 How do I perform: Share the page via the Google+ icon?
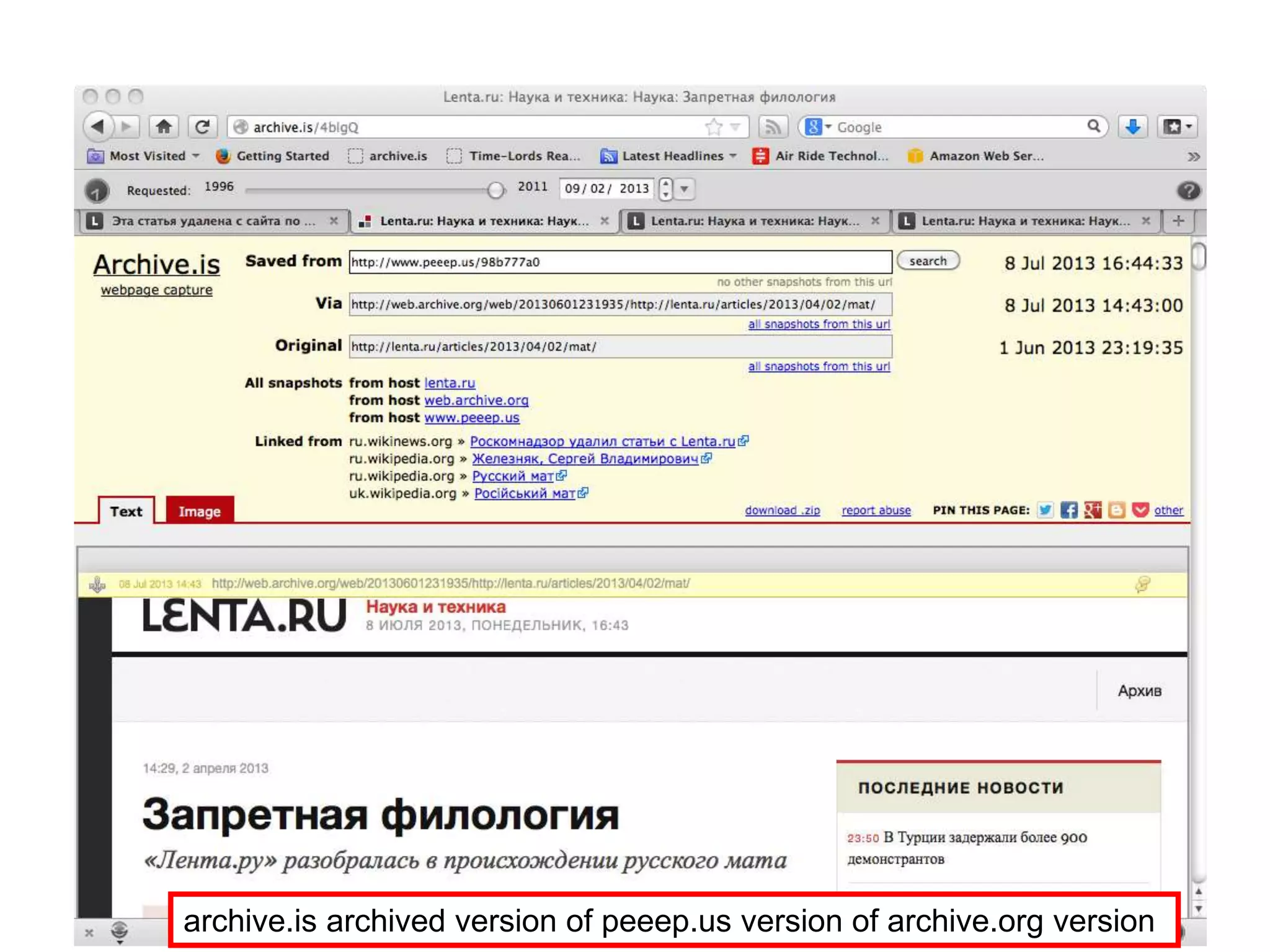click(1093, 509)
